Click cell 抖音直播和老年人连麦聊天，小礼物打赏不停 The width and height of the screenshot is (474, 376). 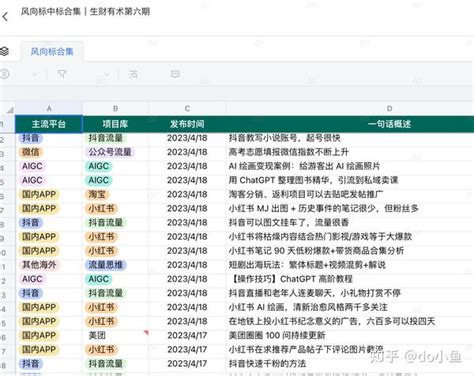tap(314, 293)
